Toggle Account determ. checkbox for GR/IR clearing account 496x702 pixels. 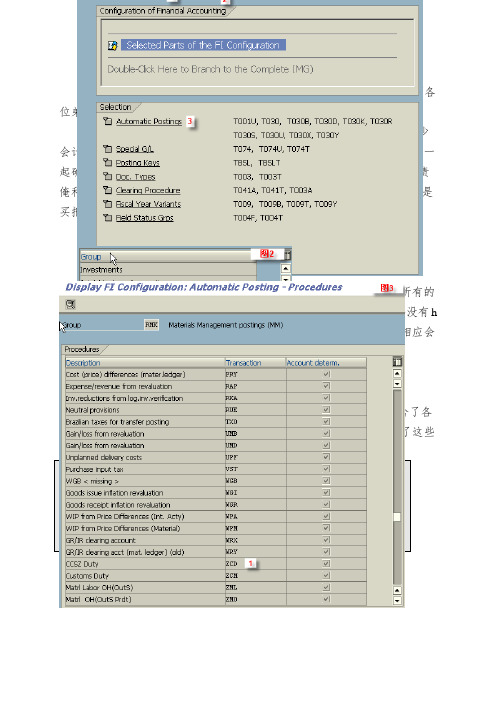pos(326,540)
